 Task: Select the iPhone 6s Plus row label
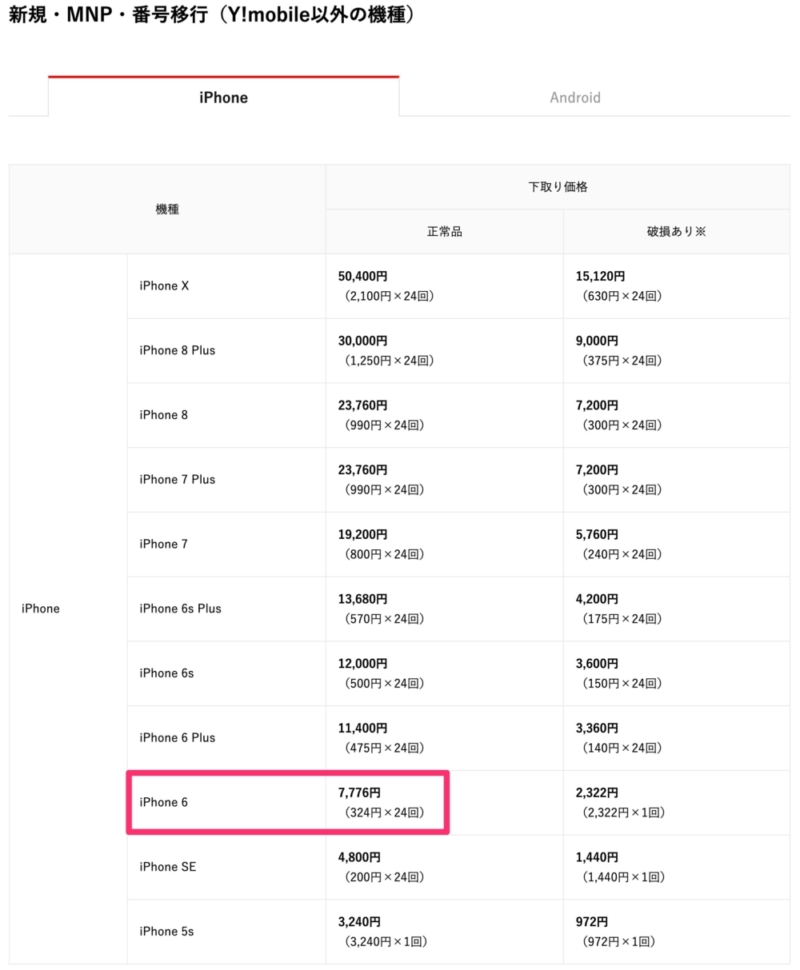180,609
